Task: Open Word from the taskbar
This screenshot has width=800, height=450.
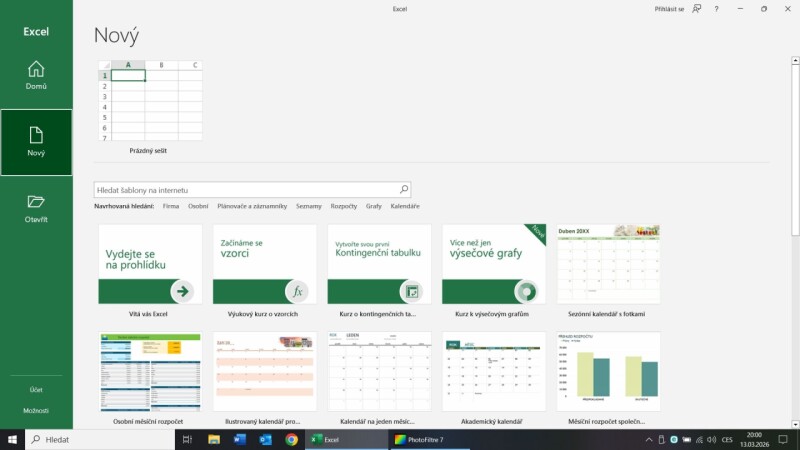Action: tap(240, 439)
